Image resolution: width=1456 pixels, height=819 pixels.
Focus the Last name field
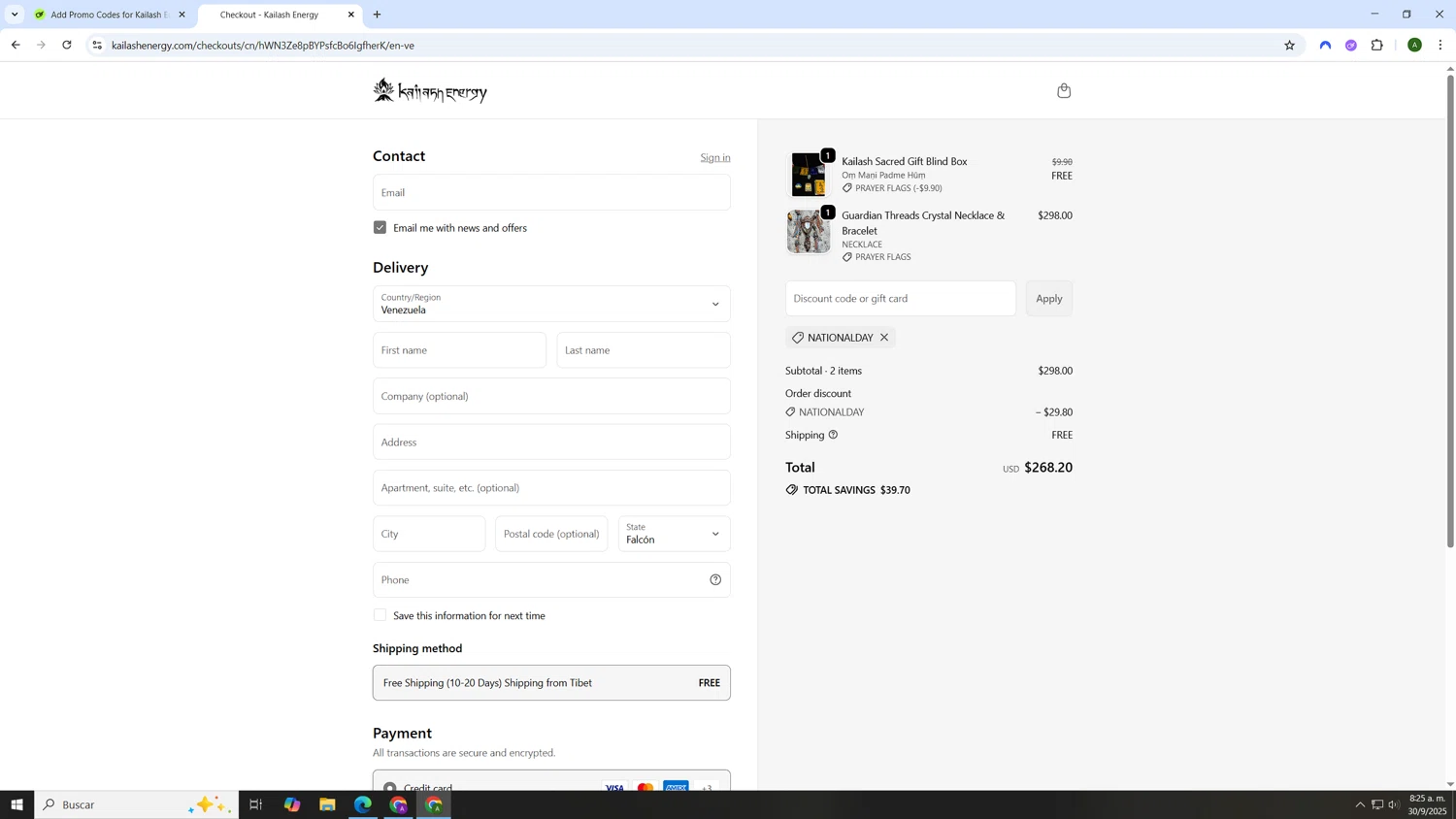[644, 350]
